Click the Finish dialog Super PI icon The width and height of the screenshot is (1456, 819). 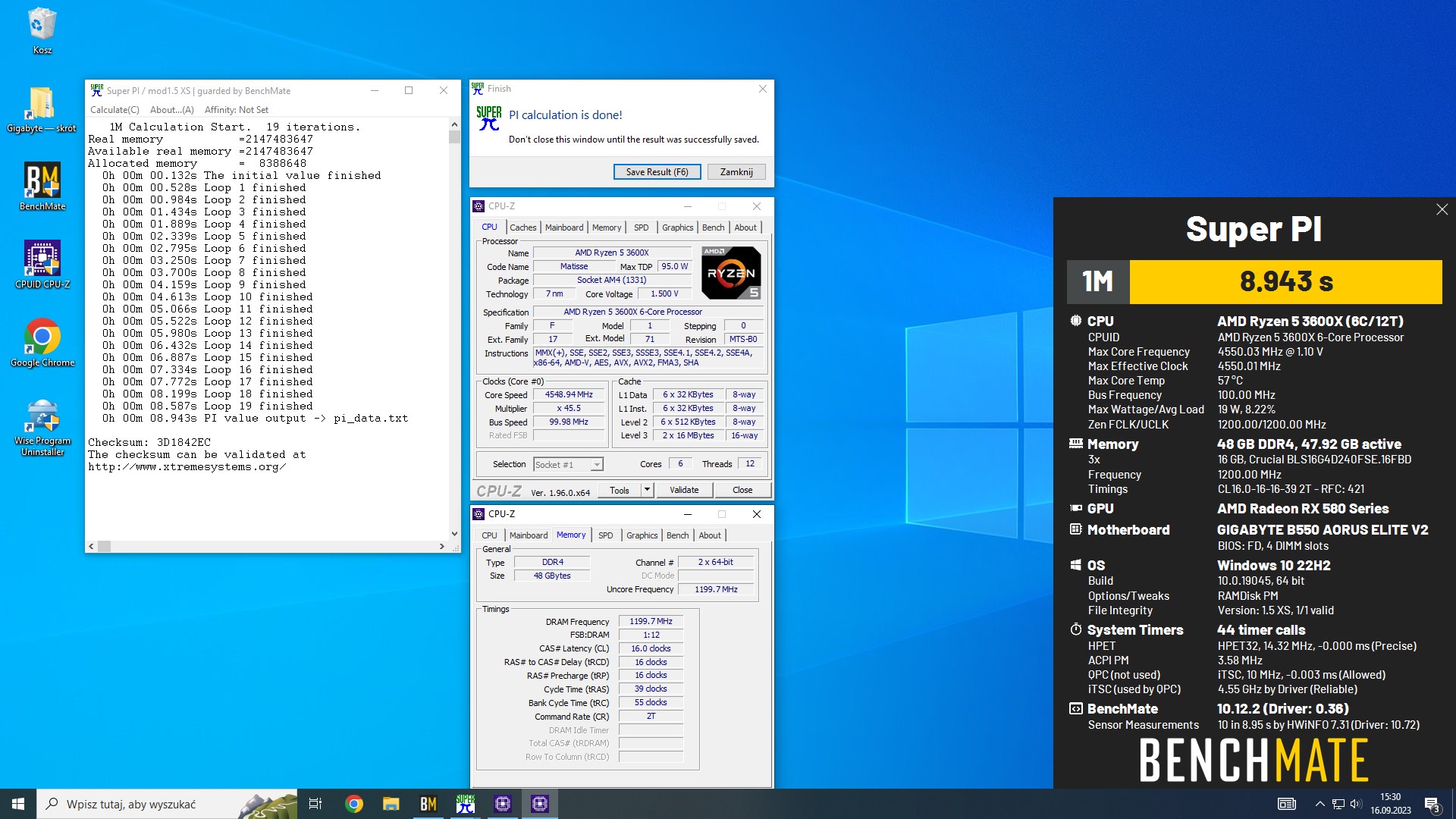(477, 89)
